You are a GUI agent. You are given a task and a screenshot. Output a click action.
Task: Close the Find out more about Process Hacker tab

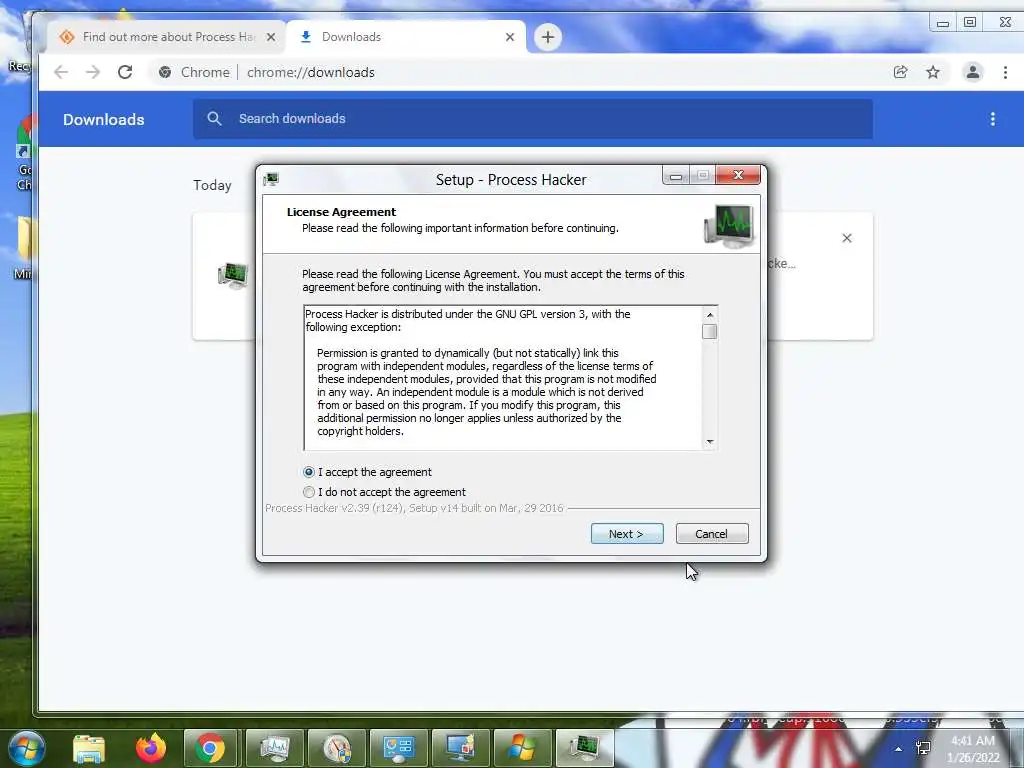(x=270, y=37)
